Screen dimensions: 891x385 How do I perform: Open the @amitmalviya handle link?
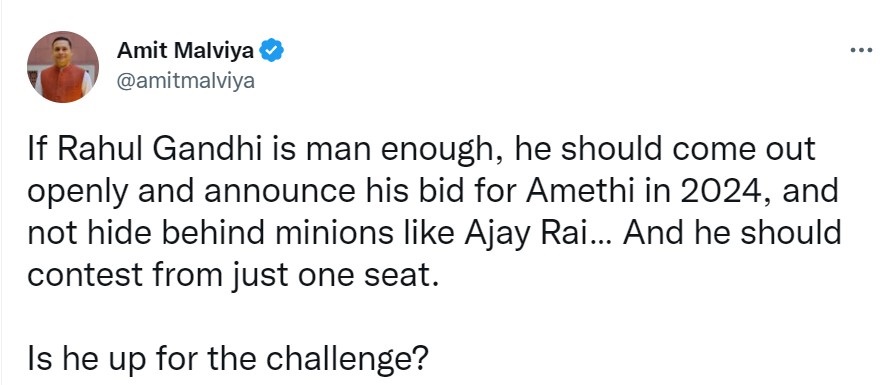tap(185, 81)
